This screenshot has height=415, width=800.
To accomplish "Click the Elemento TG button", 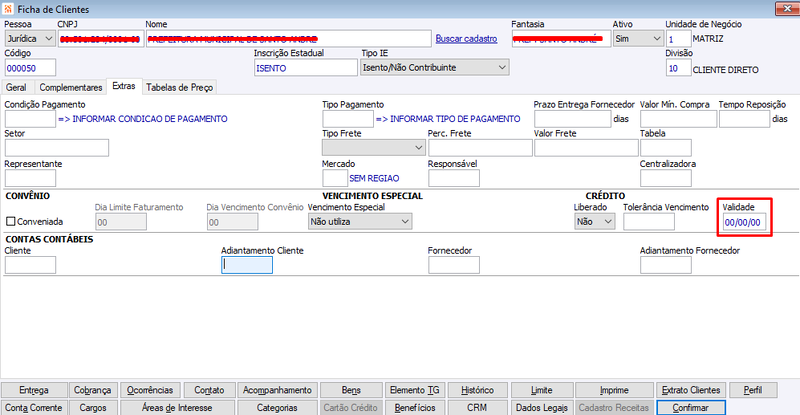I will click(415, 390).
